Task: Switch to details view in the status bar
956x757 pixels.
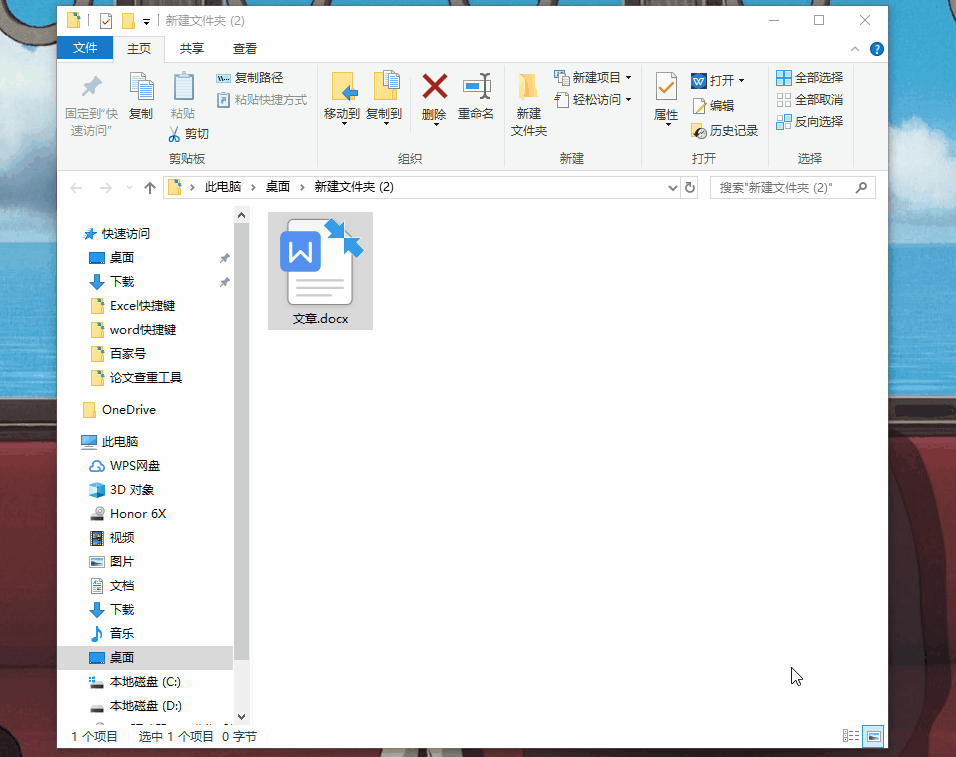Action: point(850,736)
